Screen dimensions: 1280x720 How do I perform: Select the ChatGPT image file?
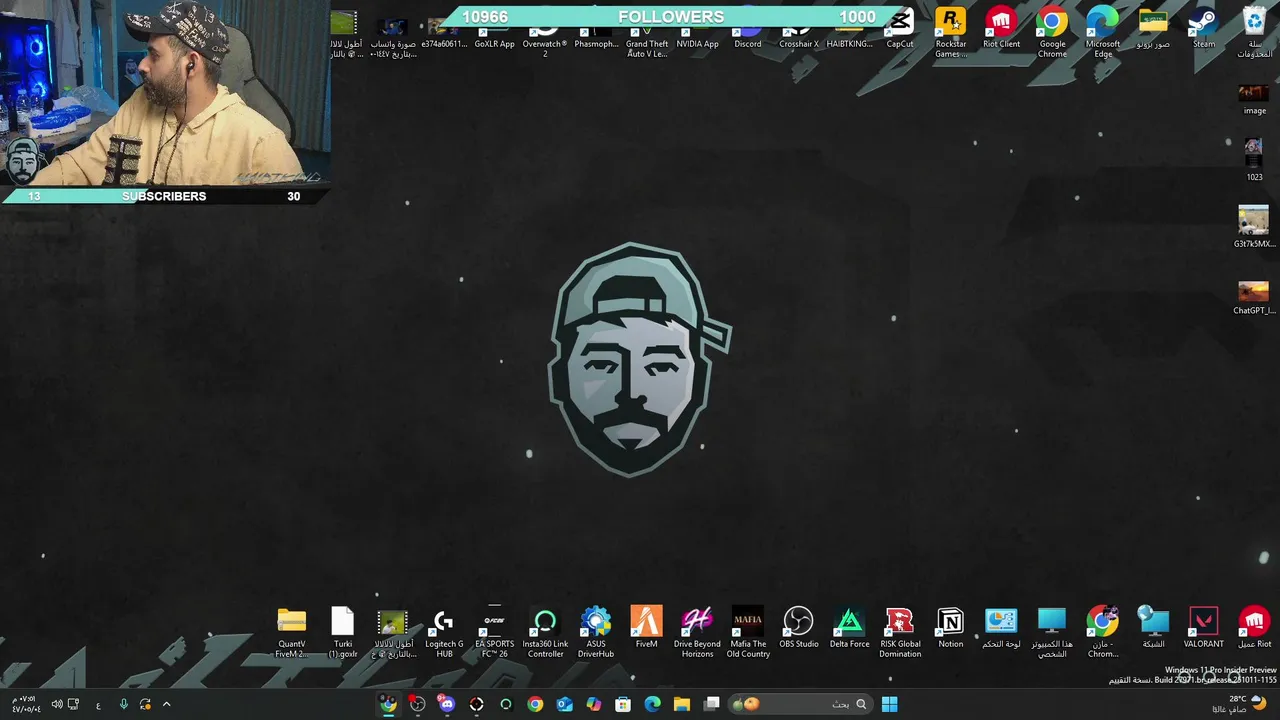click(1253, 297)
